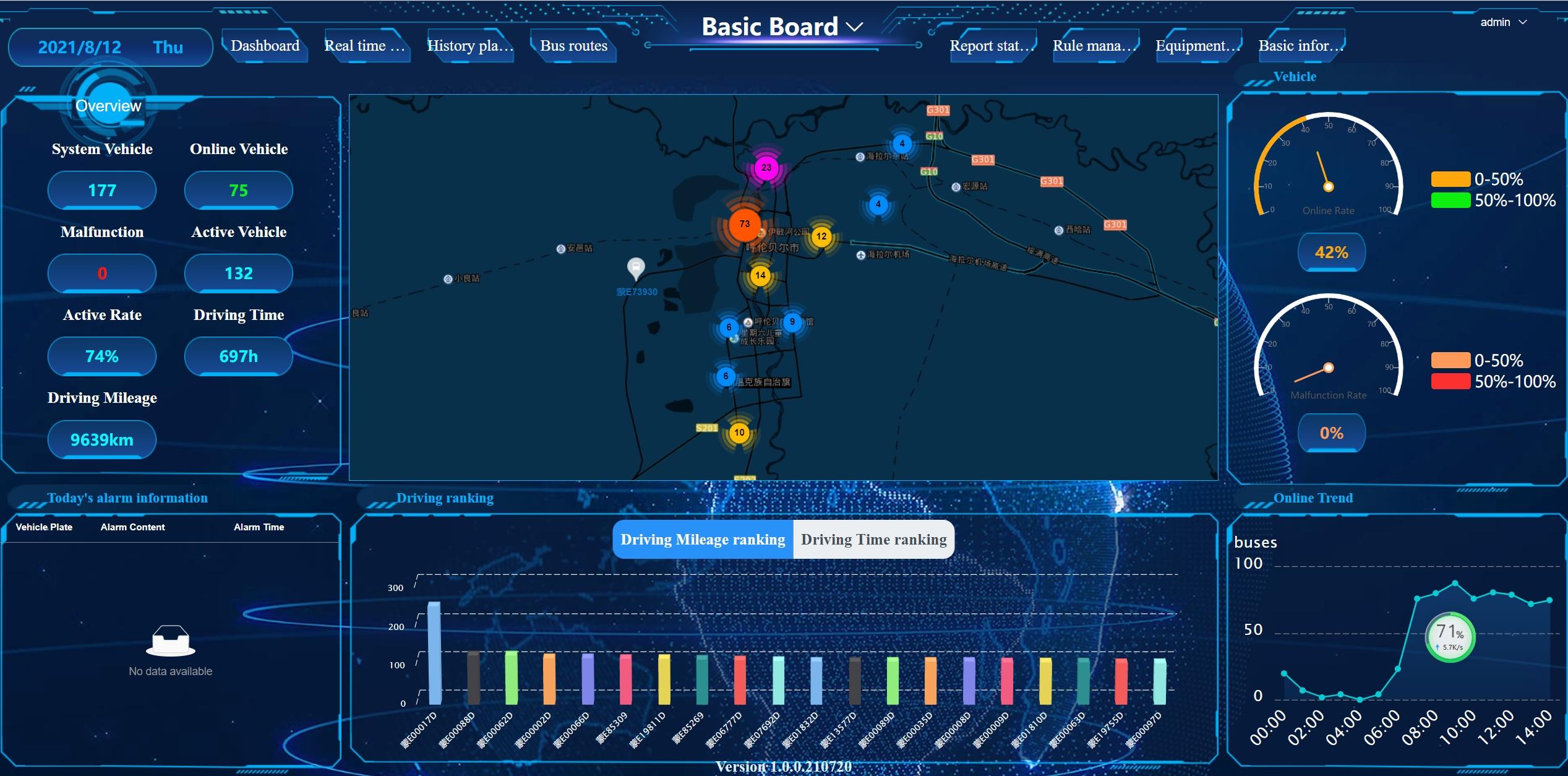Click the yellow 14 cluster marker
This screenshot has height=776, width=1568.
[x=760, y=275]
